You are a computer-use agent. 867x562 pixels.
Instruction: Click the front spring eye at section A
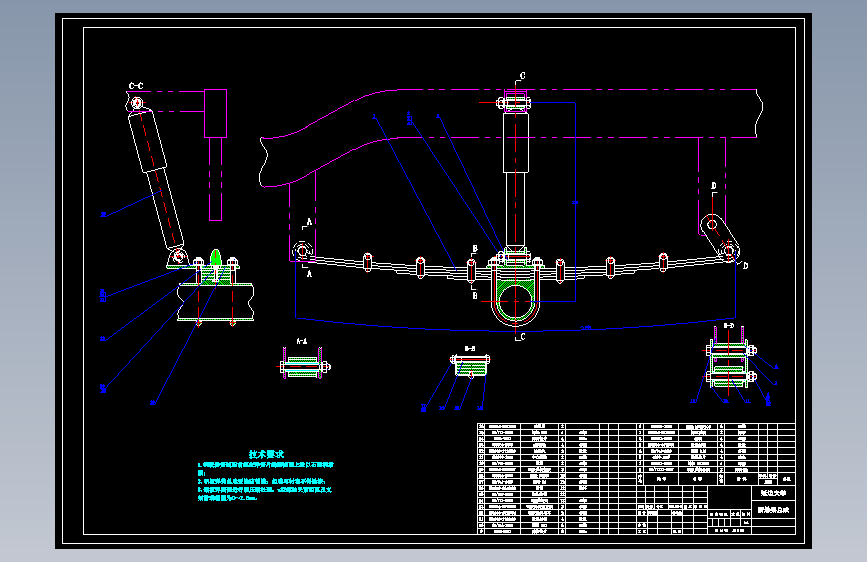(302, 251)
